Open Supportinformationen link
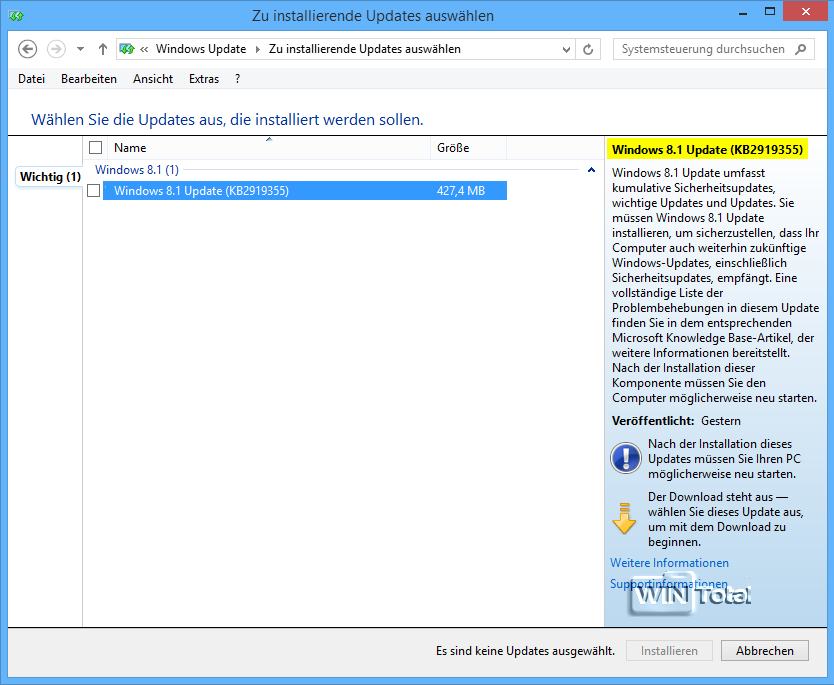Screen dimensions: 834x685 (x=669, y=583)
